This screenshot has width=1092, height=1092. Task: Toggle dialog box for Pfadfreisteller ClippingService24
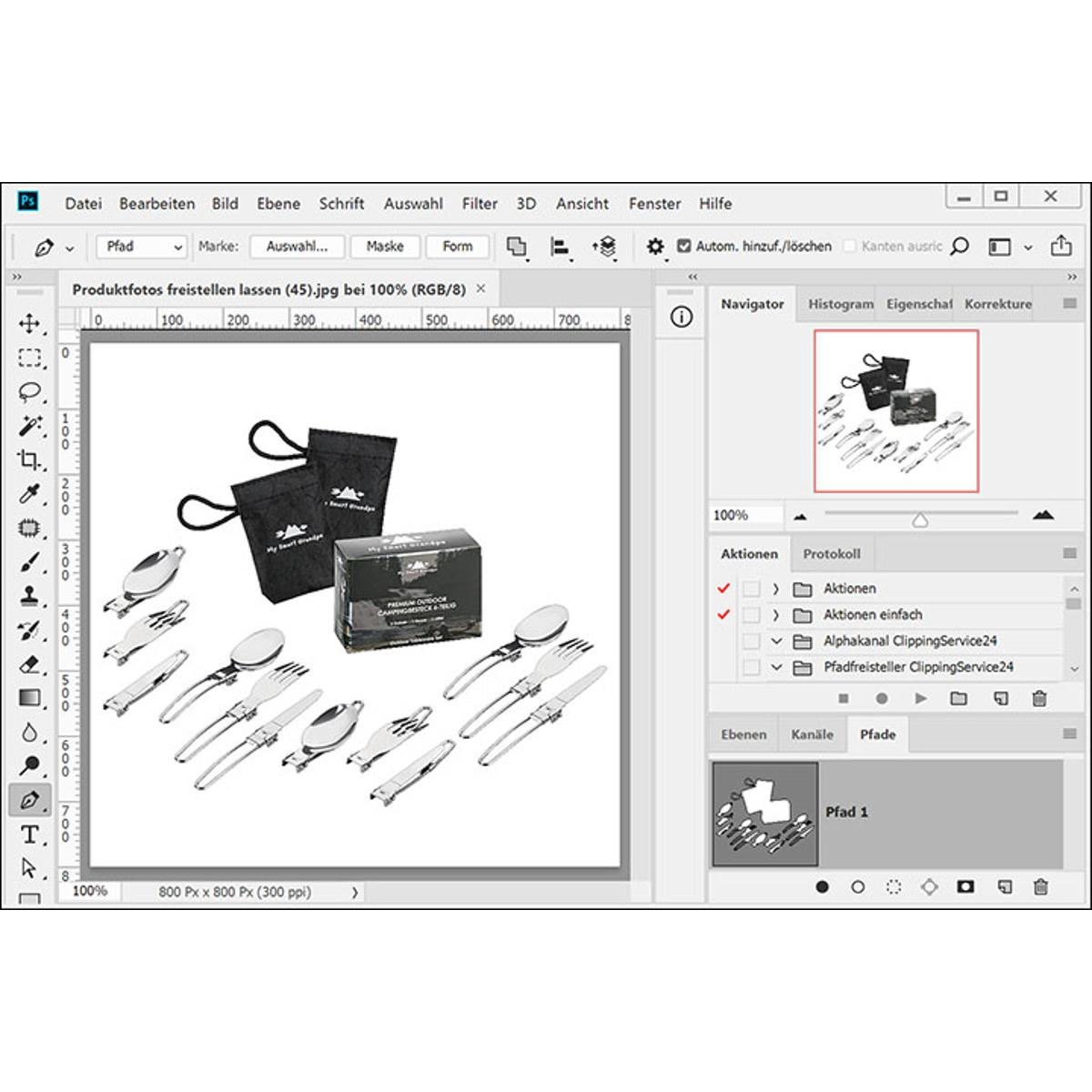click(751, 668)
